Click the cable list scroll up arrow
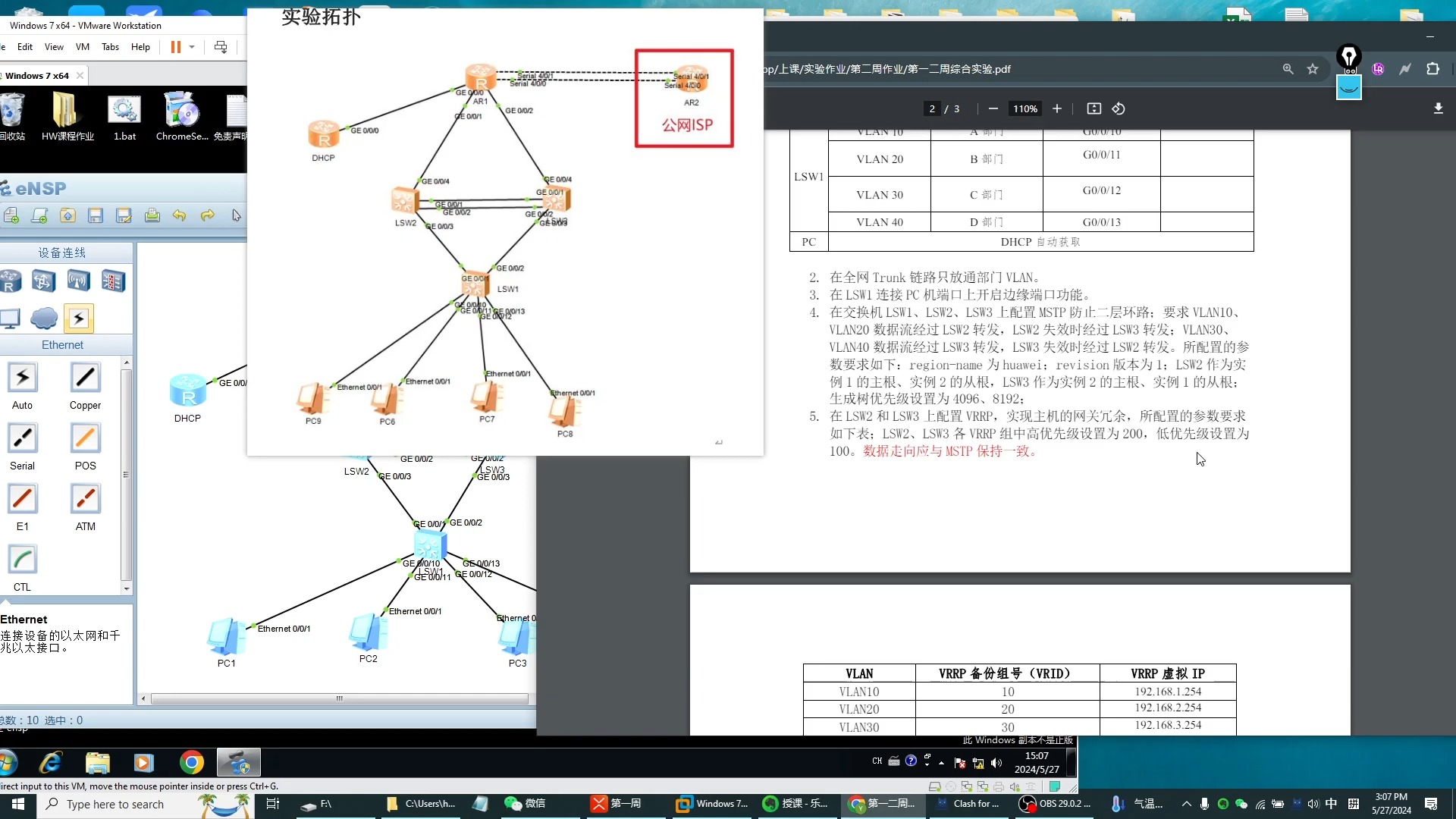1456x819 pixels. click(x=127, y=363)
